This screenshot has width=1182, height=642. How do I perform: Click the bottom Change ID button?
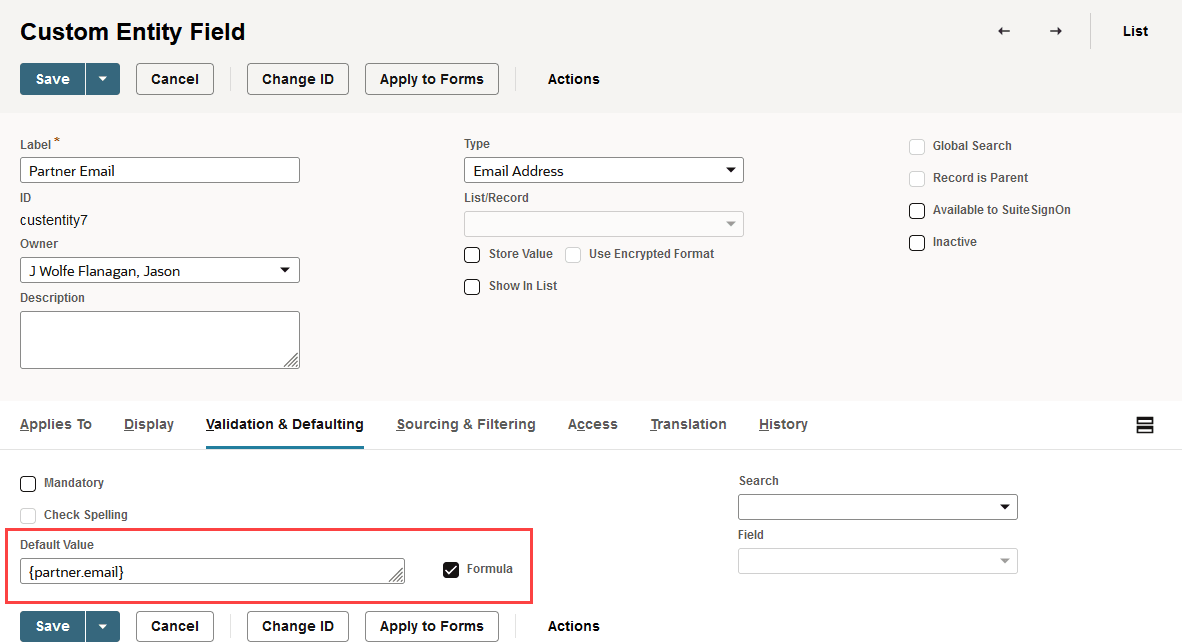298,626
